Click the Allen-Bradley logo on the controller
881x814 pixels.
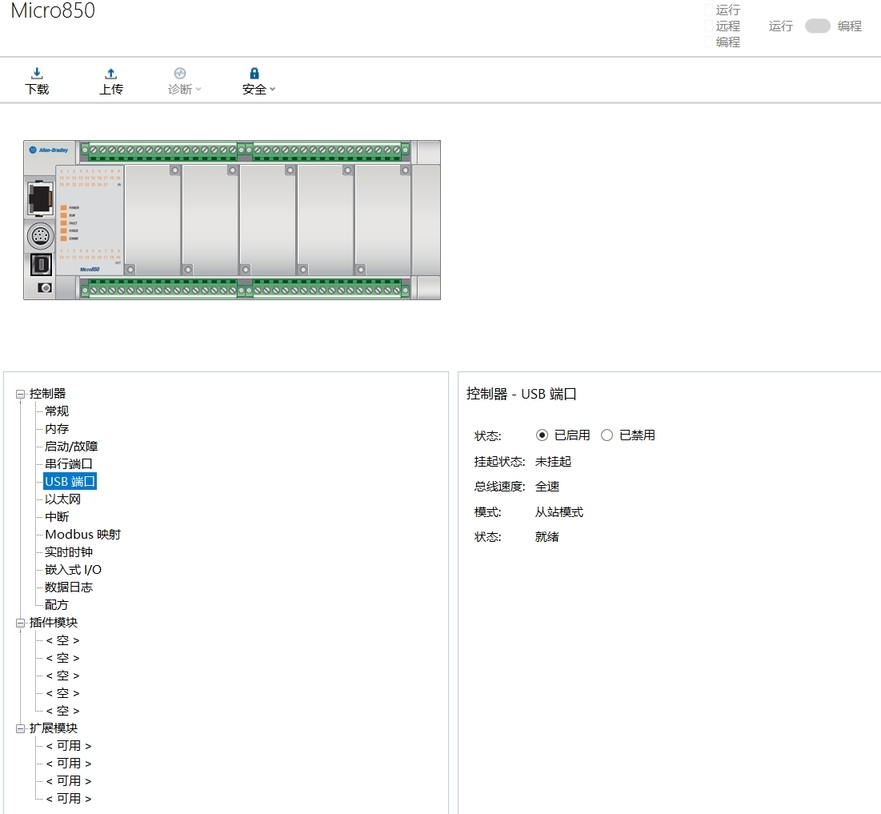coord(49,150)
